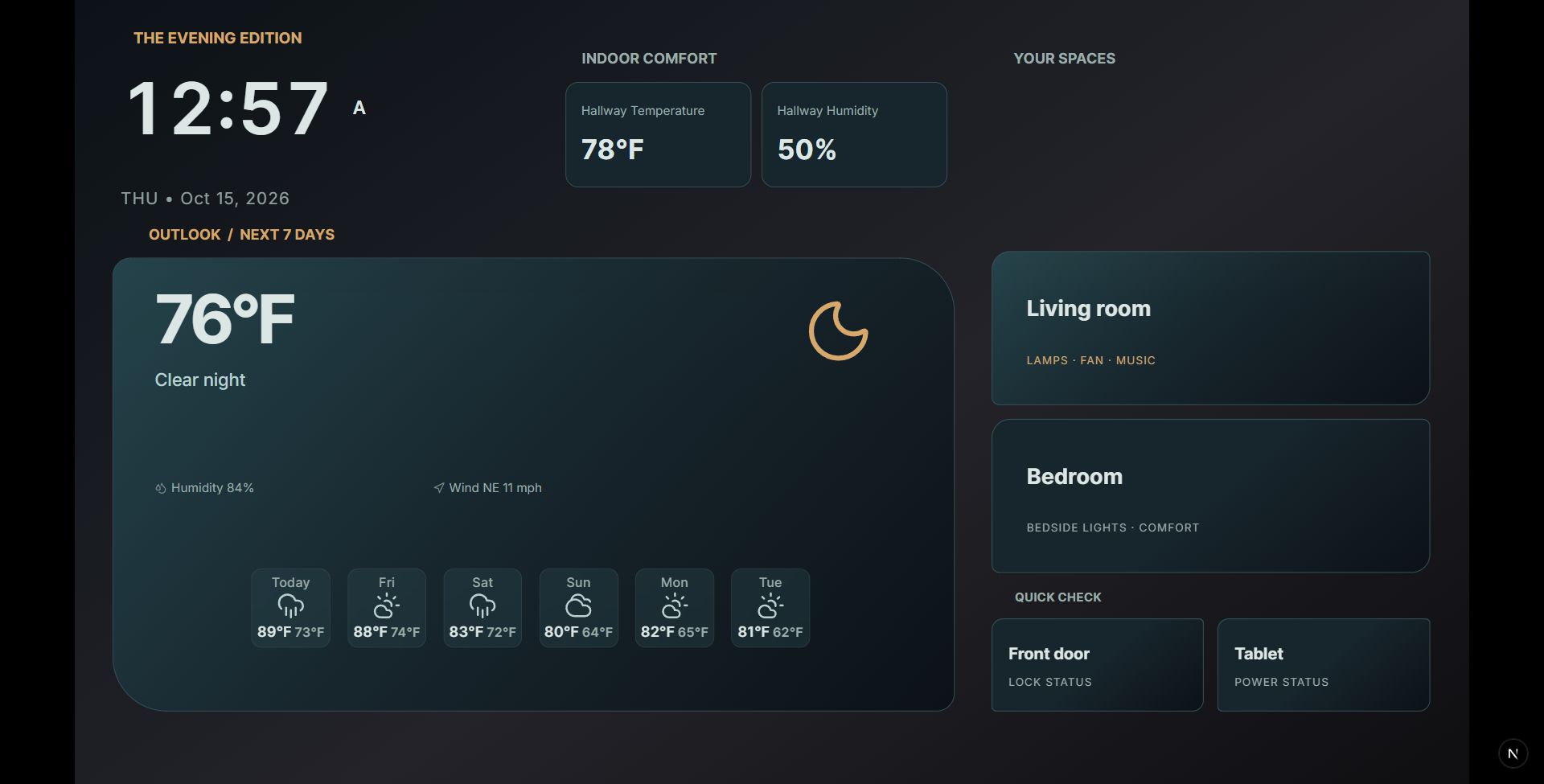
Task: Open the Living room space card
Action: (x=1210, y=328)
